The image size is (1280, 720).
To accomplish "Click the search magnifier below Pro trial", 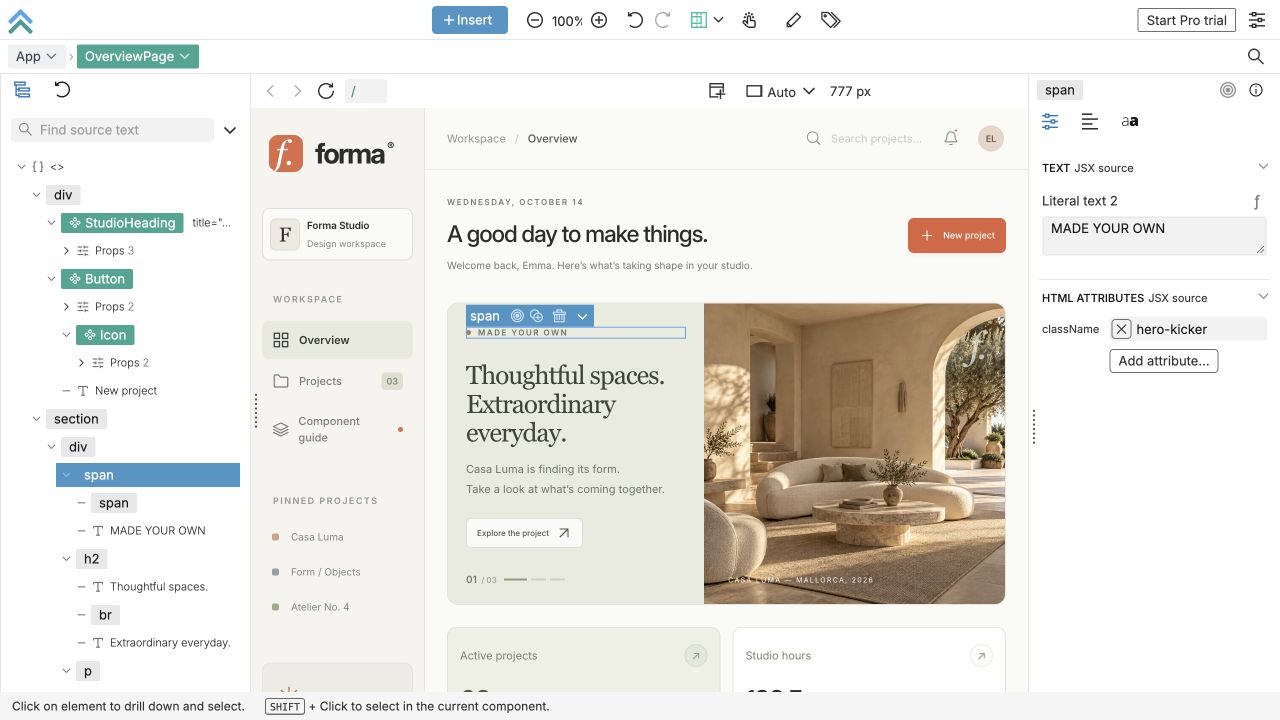I will [x=1256, y=57].
